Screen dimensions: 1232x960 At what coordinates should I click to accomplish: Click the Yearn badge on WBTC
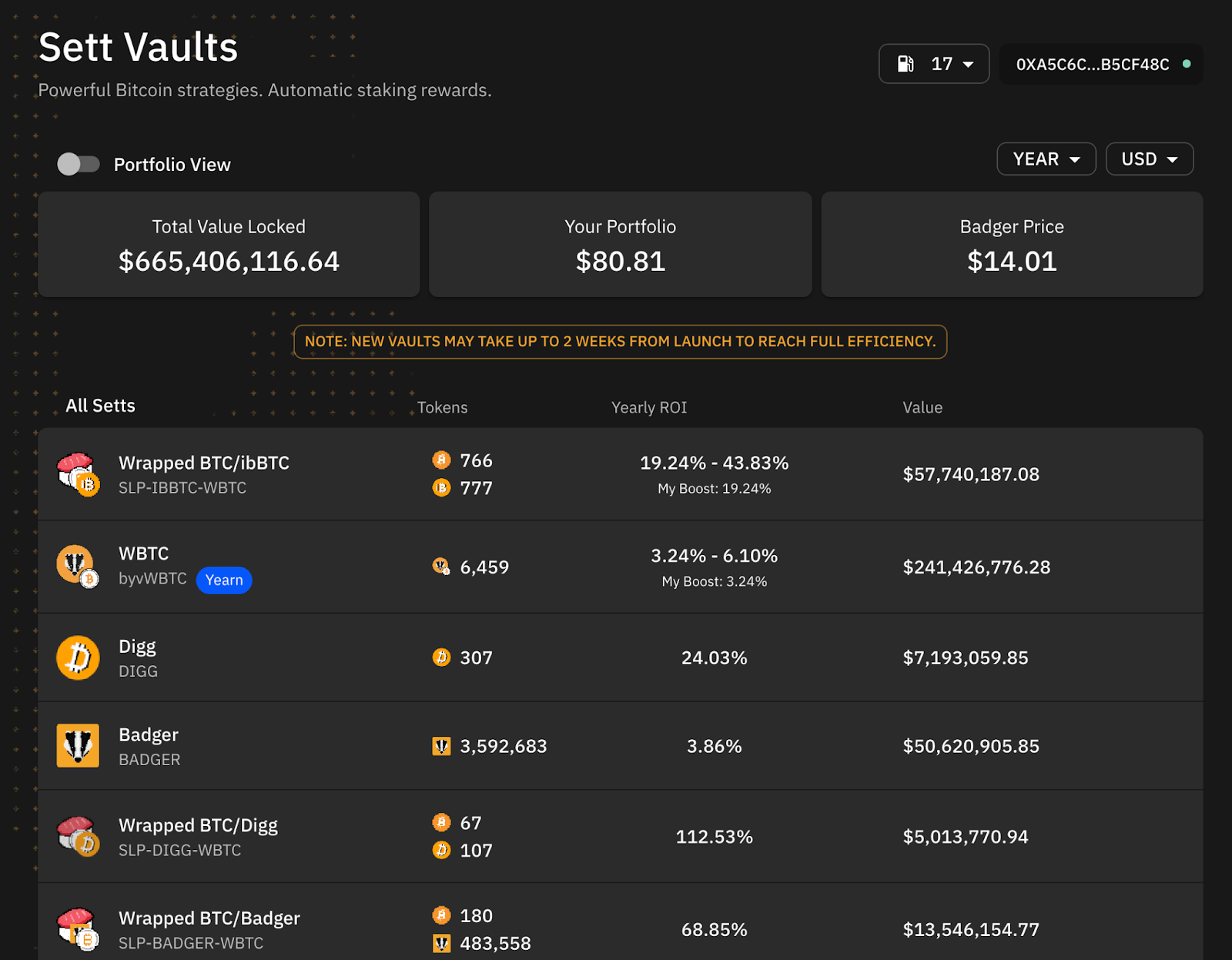(x=224, y=580)
